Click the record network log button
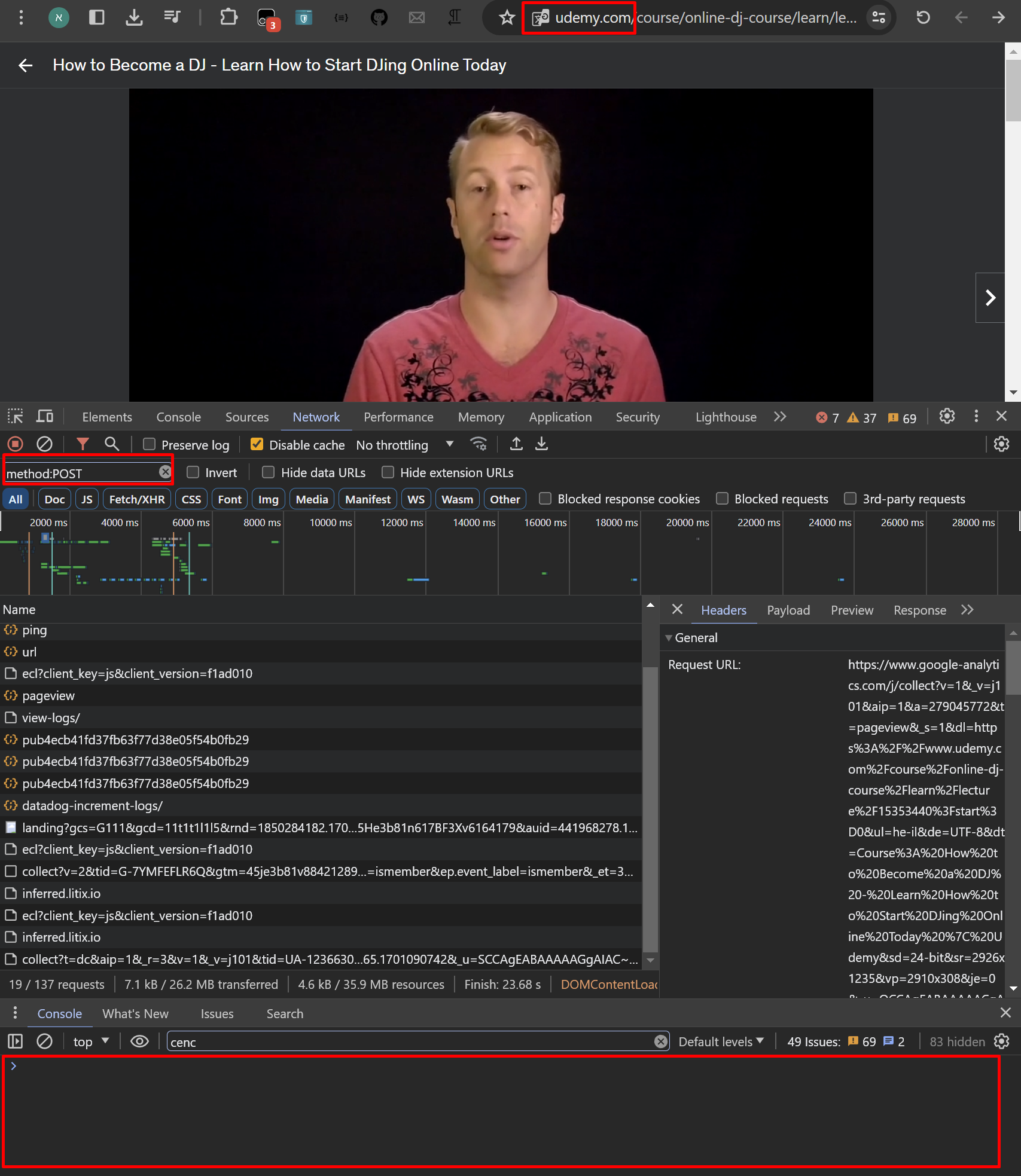This screenshot has width=1021, height=1176. tap(15, 444)
